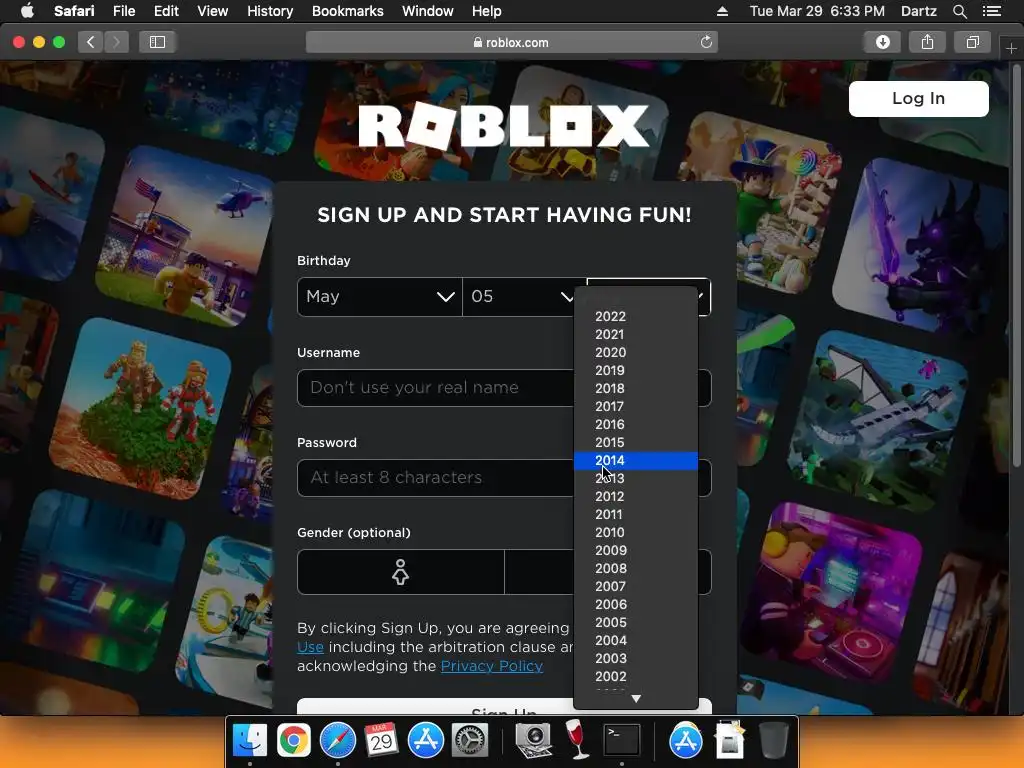Click the date and time in menu bar
The height and width of the screenshot is (768, 1024).
(x=817, y=11)
